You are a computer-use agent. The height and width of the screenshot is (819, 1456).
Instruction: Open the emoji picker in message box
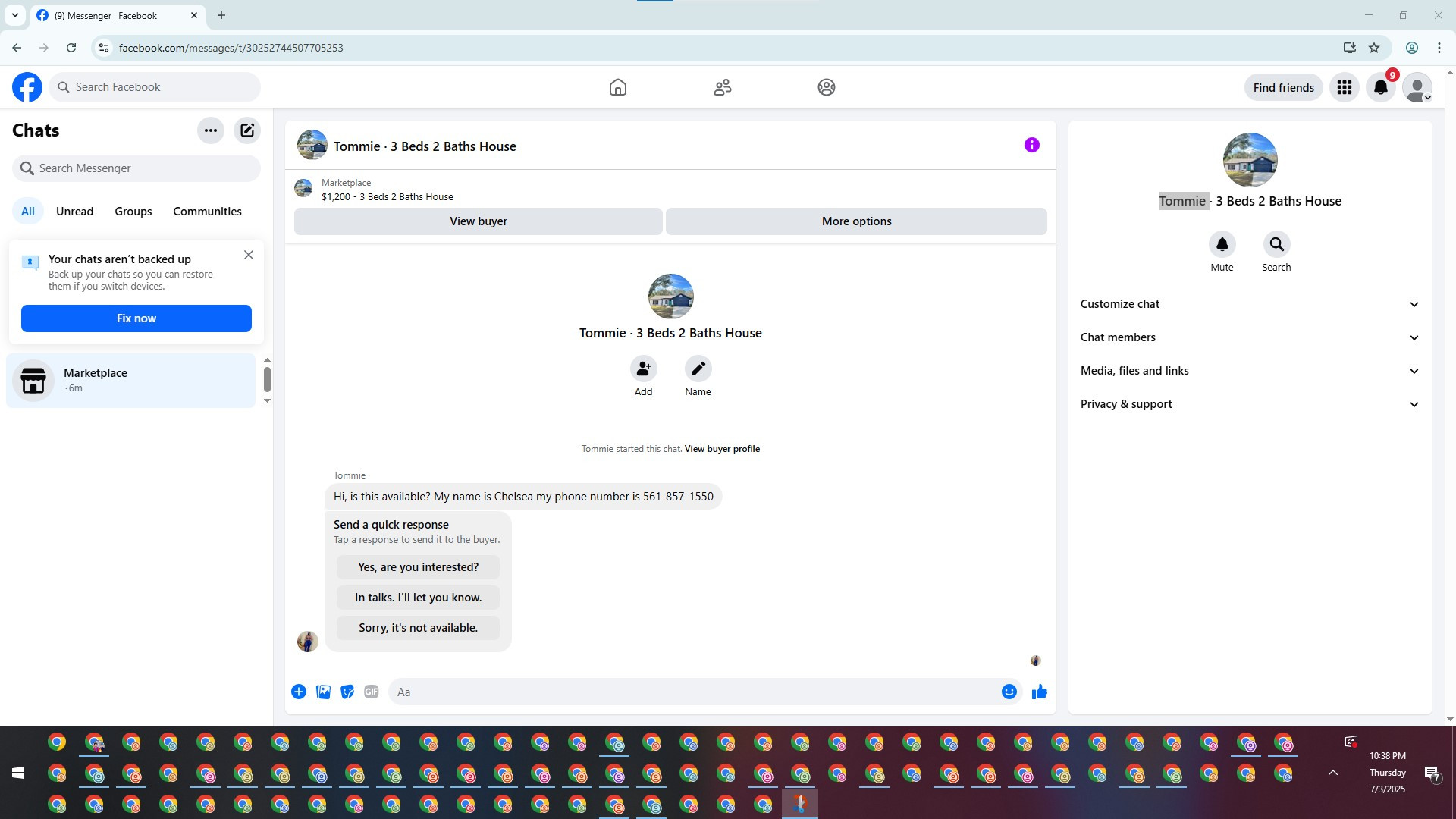[x=1009, y=692]
